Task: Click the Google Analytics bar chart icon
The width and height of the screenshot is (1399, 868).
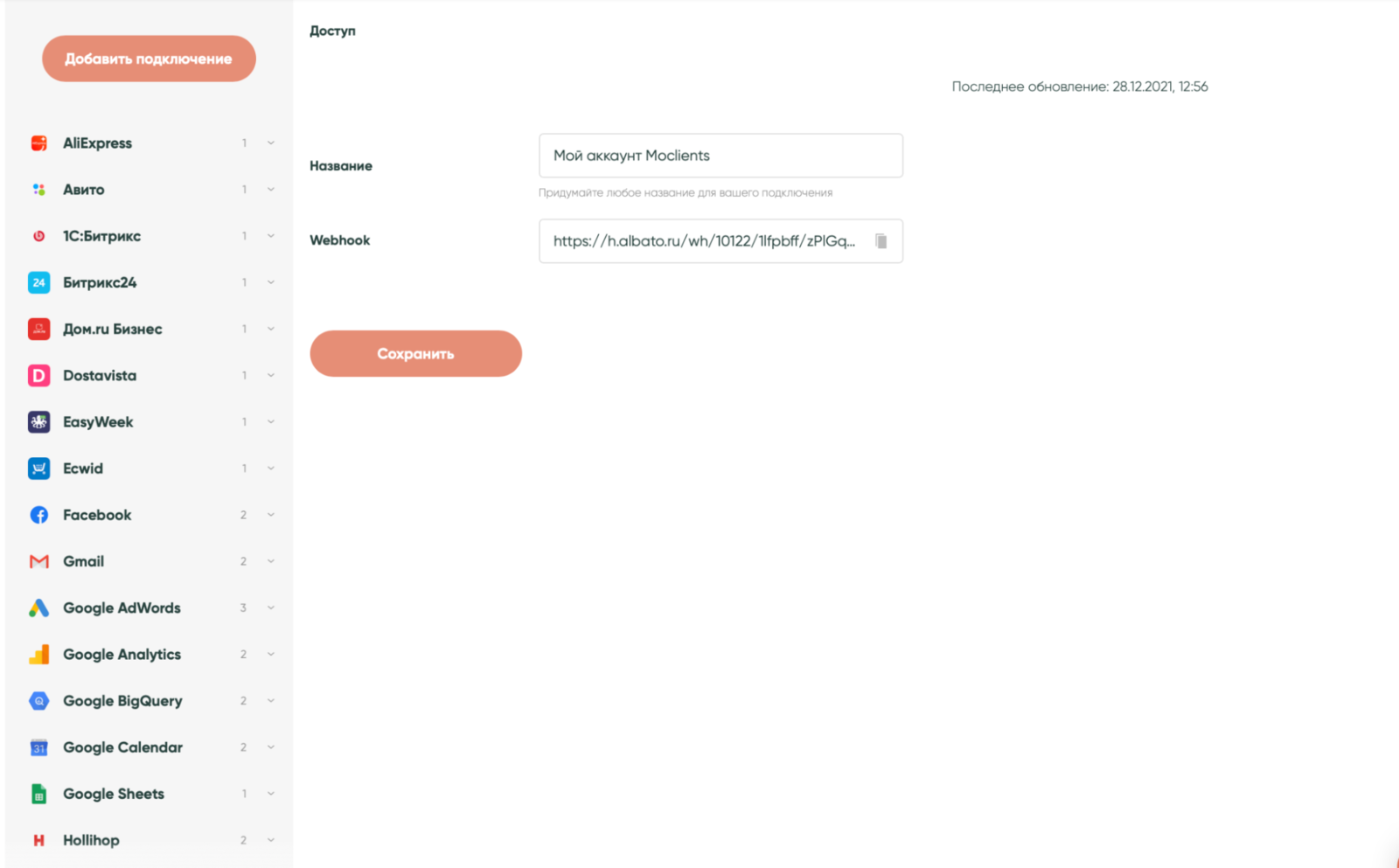Action: click(x=38, y=655)
